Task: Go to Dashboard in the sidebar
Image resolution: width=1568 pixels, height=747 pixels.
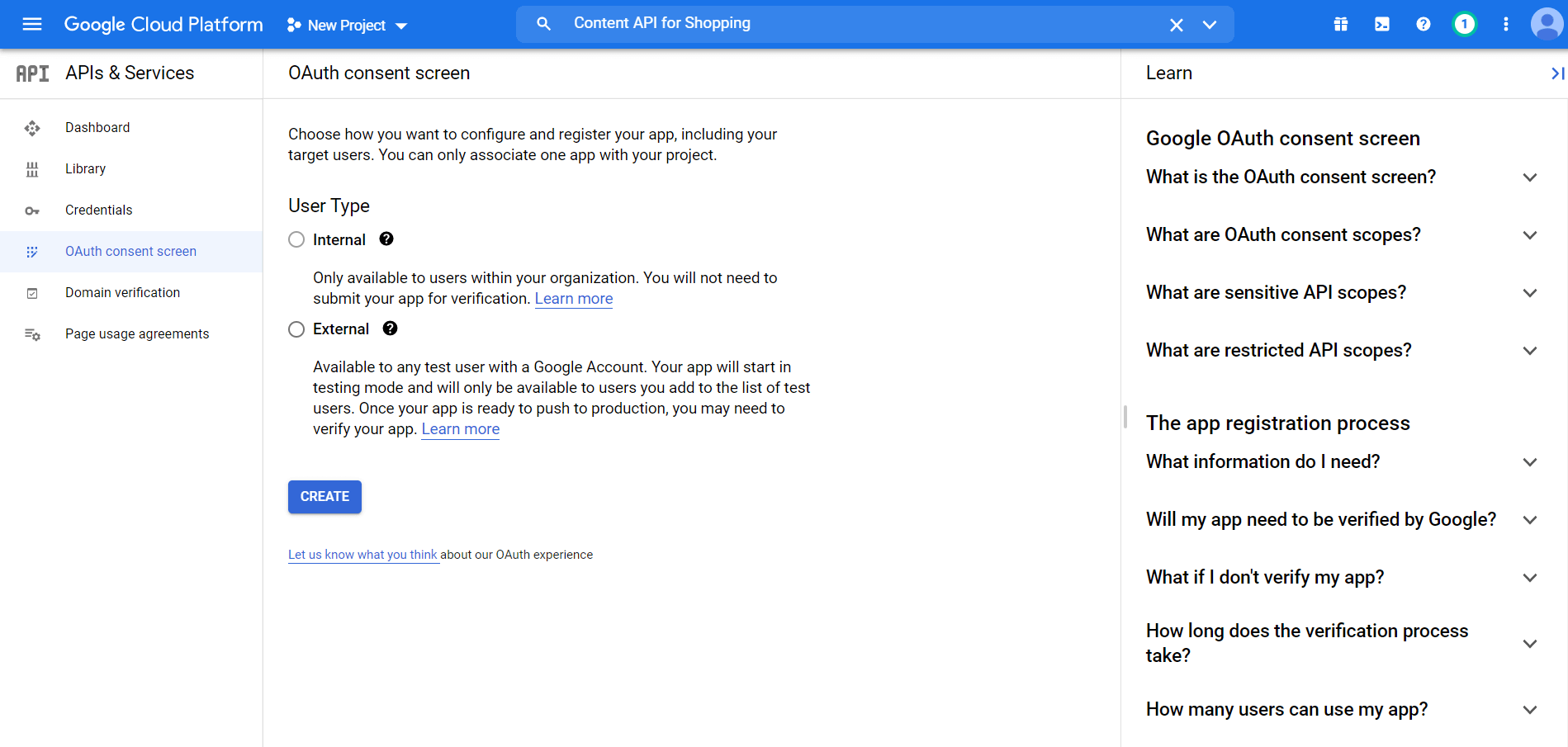Action: click(x=131, y=128)
